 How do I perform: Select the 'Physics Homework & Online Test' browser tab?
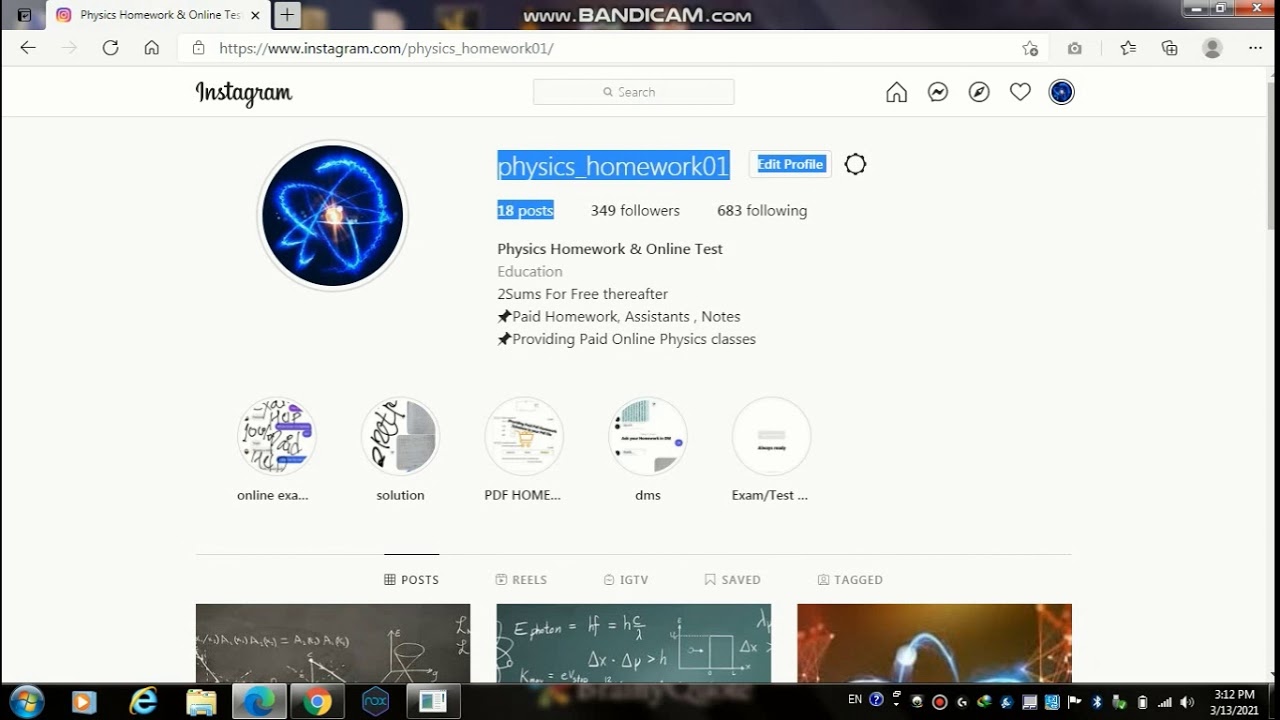pos(158,15)
